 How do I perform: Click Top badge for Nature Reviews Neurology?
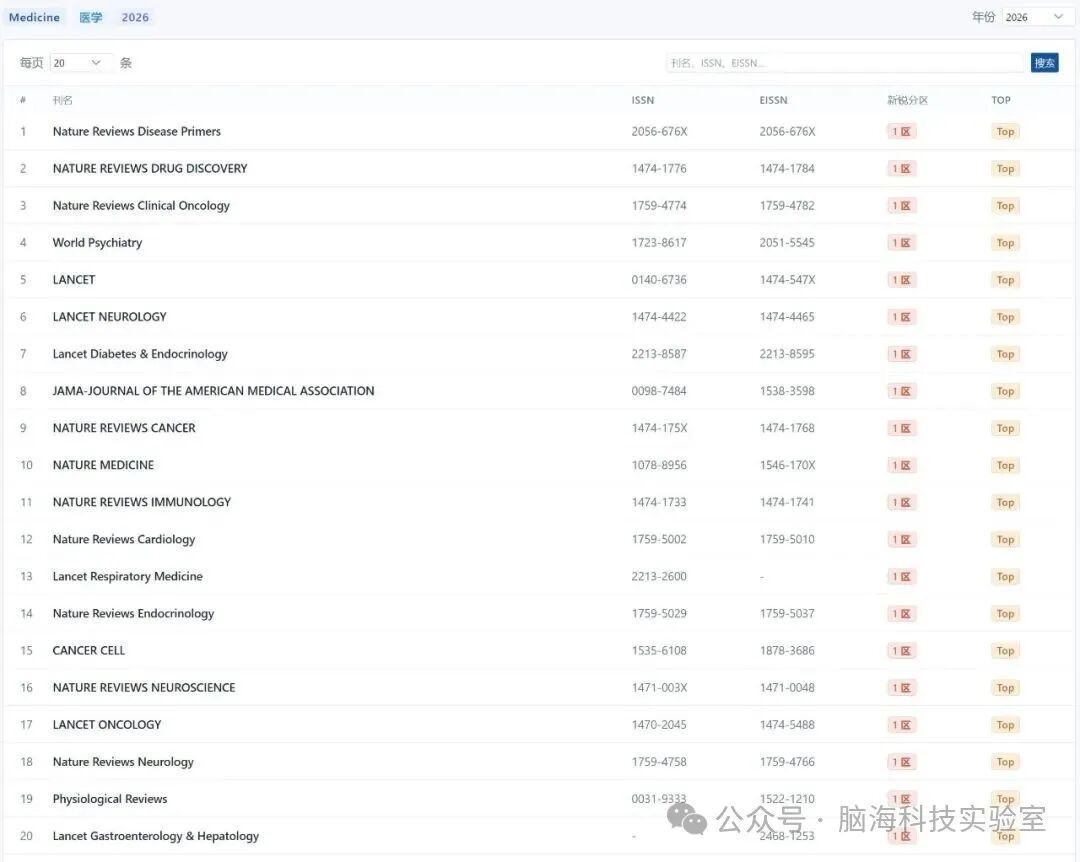(x=1005, y=762)
